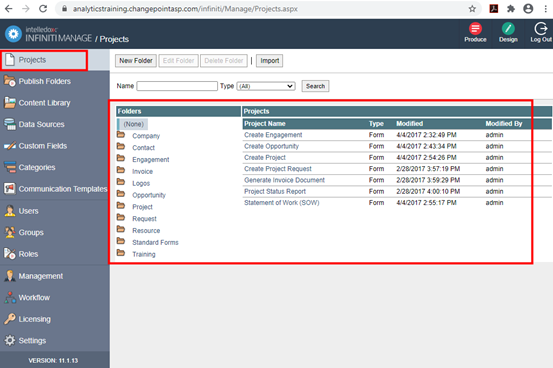553x368 pixels.
Task: Click the Log Out icon
Action: pos(541,29)
